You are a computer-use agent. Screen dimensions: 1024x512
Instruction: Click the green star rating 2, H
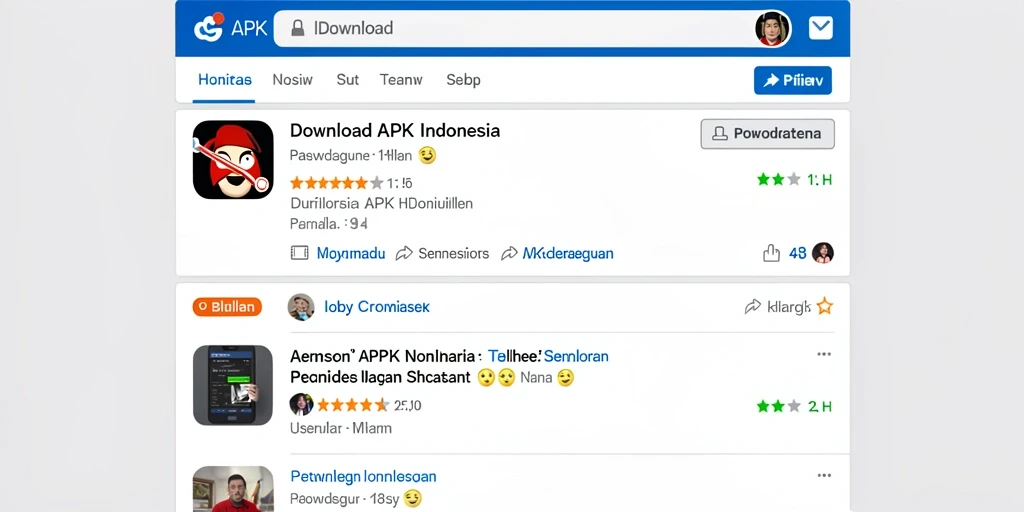[x=795, y=406]
